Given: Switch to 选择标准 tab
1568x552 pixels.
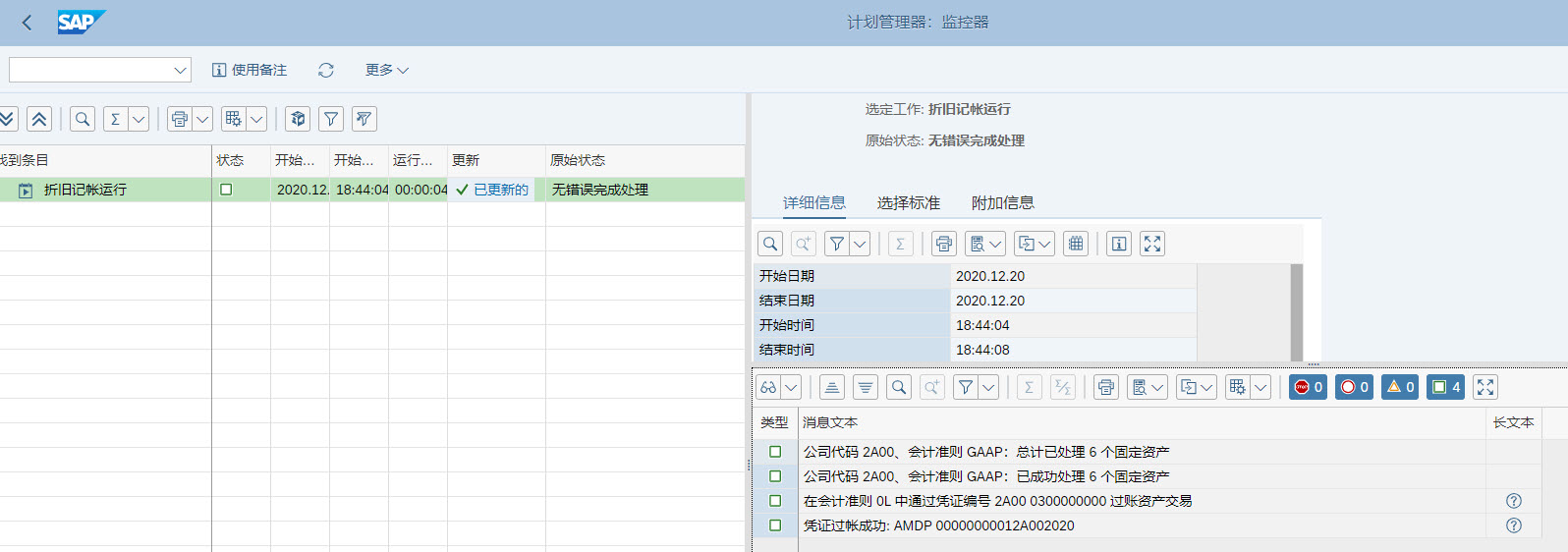Looking at the screenshot, I should (x=908, y=202).
